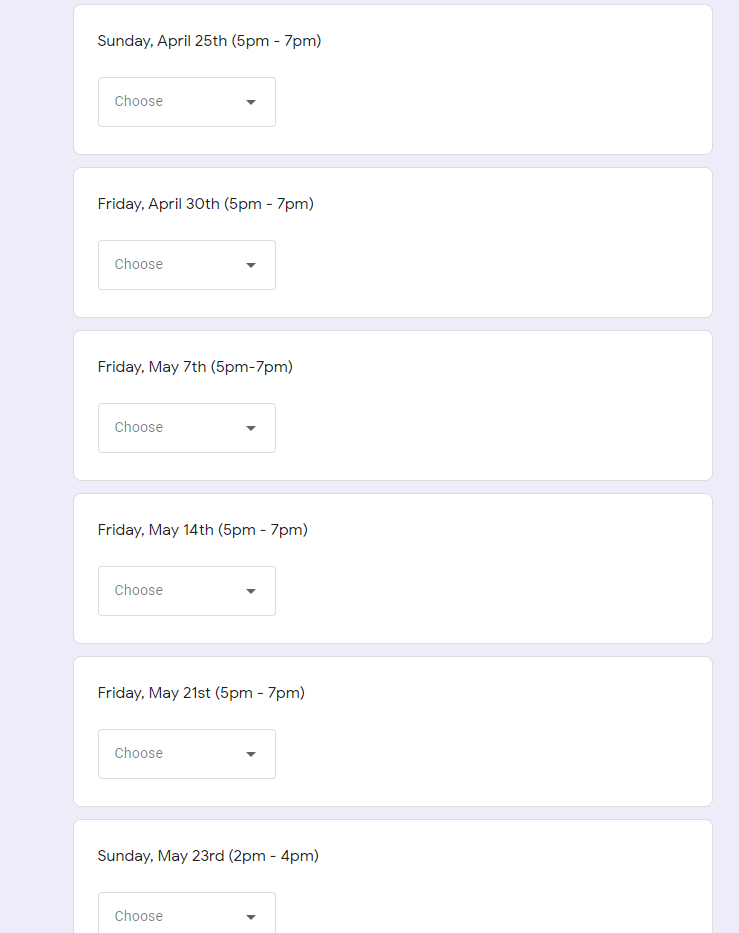The image size is (739, 933).
Task: Click the dropdown arrow for Friday, May 14th
Action: 251,591
